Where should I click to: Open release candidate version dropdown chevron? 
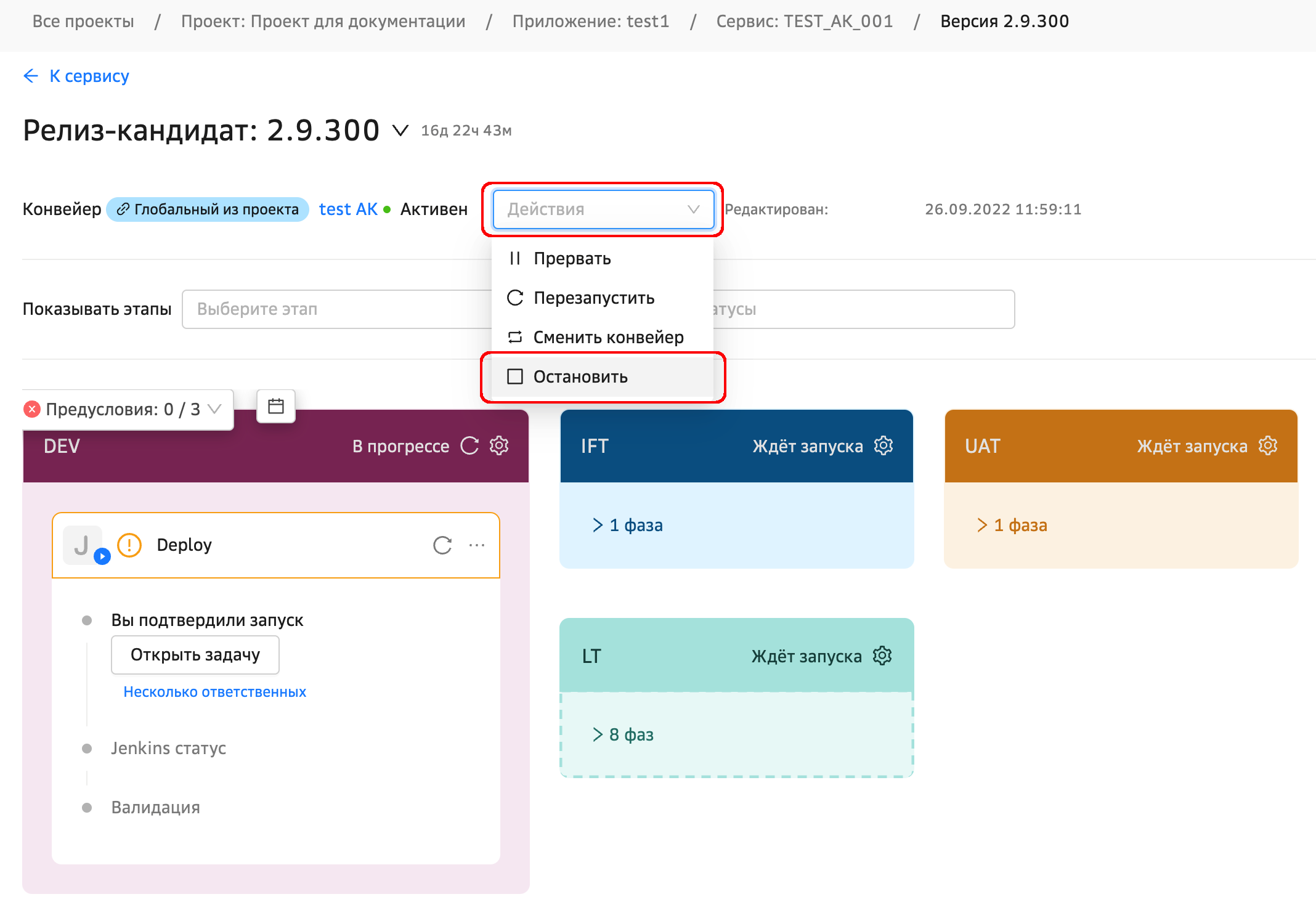(x=400, y=131)
